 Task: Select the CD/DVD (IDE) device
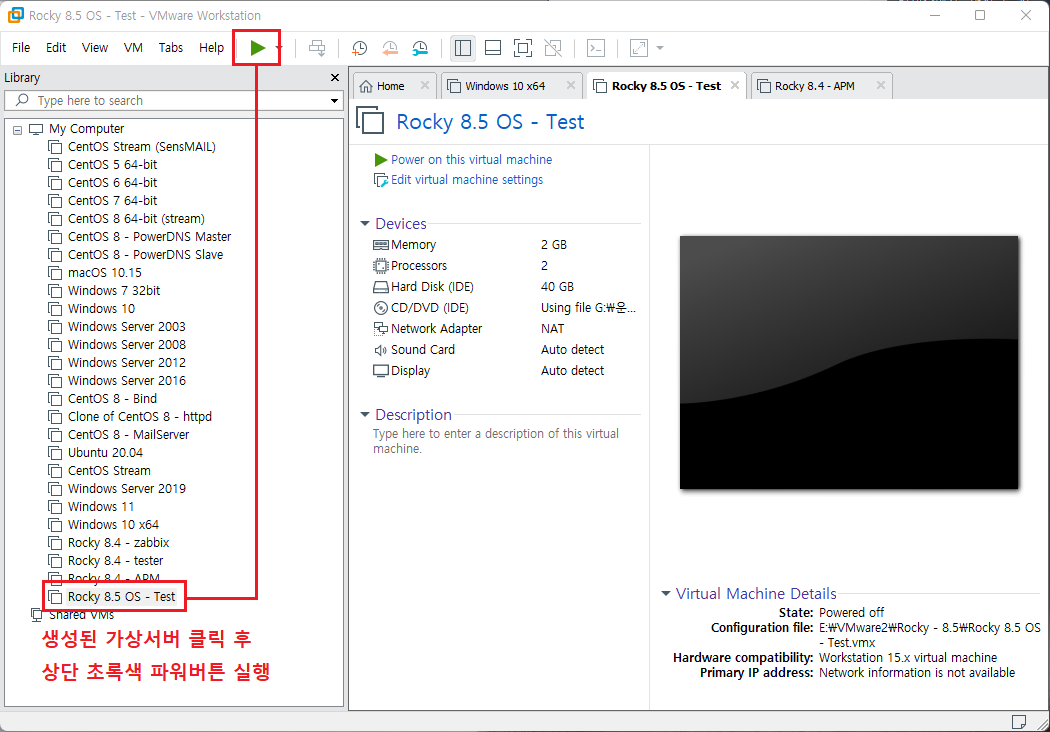pos(504,308)
